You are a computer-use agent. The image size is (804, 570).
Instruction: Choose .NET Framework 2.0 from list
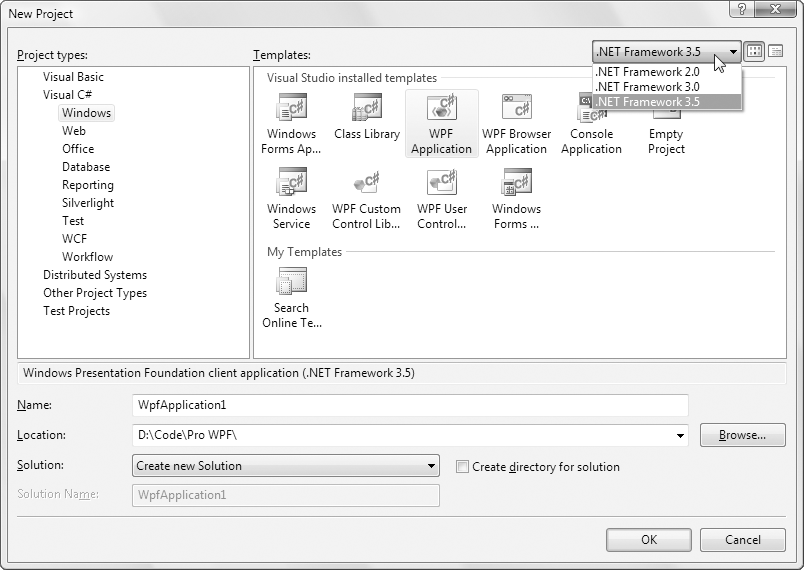[667, 72]
